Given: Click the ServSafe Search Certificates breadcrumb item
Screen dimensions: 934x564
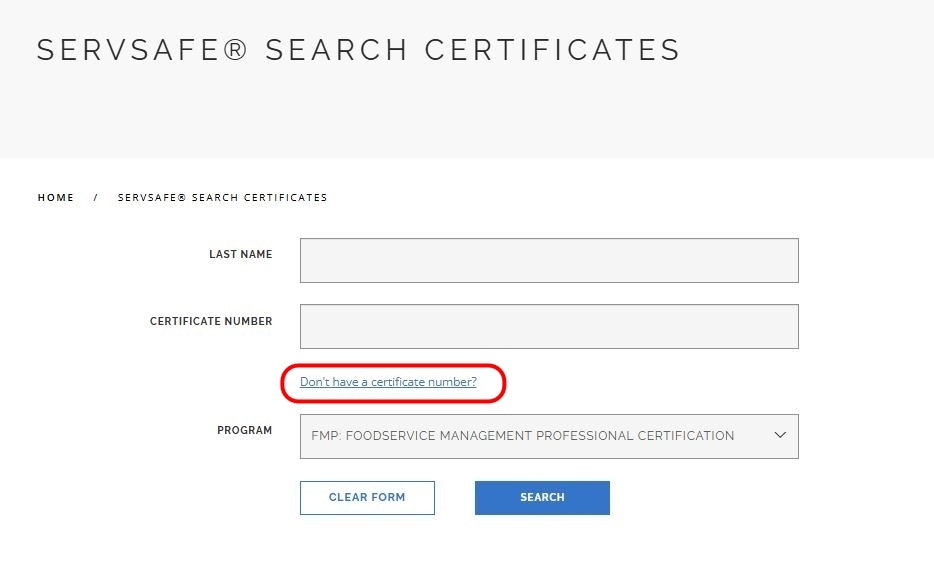Looking at the screenshot, I should [x=222, y=198].
